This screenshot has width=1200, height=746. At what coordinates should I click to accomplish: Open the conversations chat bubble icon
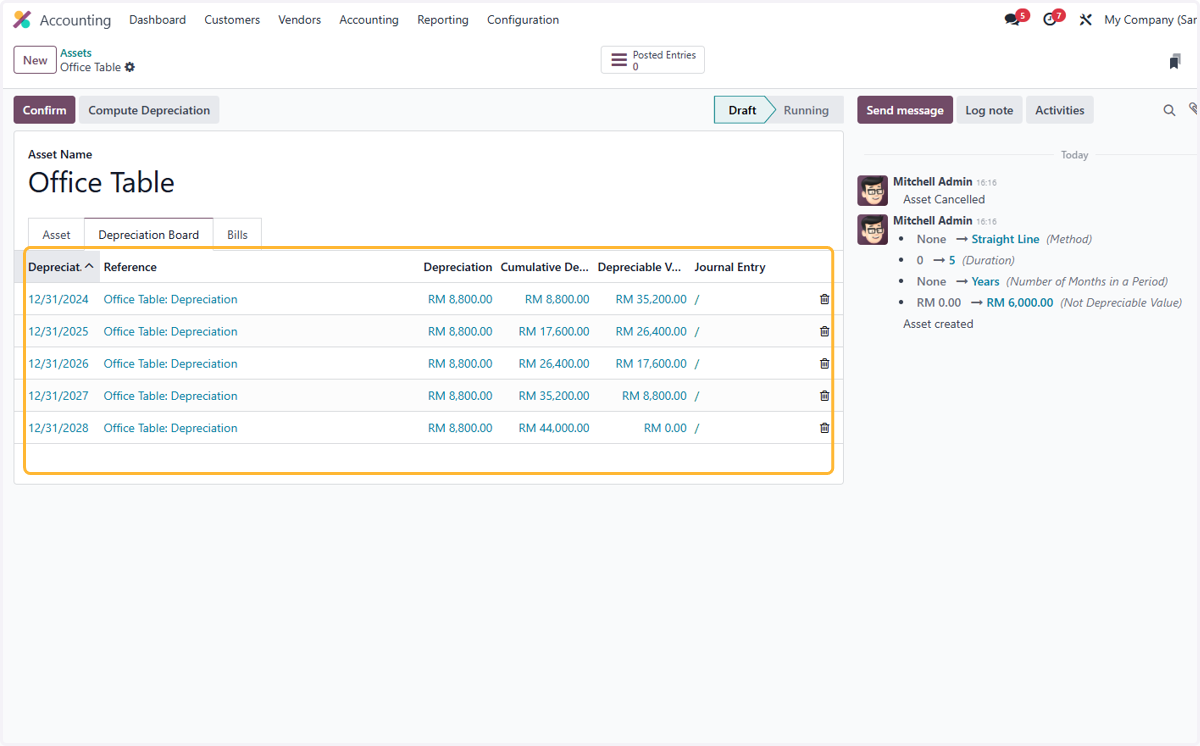pyautogui.click(x=1012, y=20)
